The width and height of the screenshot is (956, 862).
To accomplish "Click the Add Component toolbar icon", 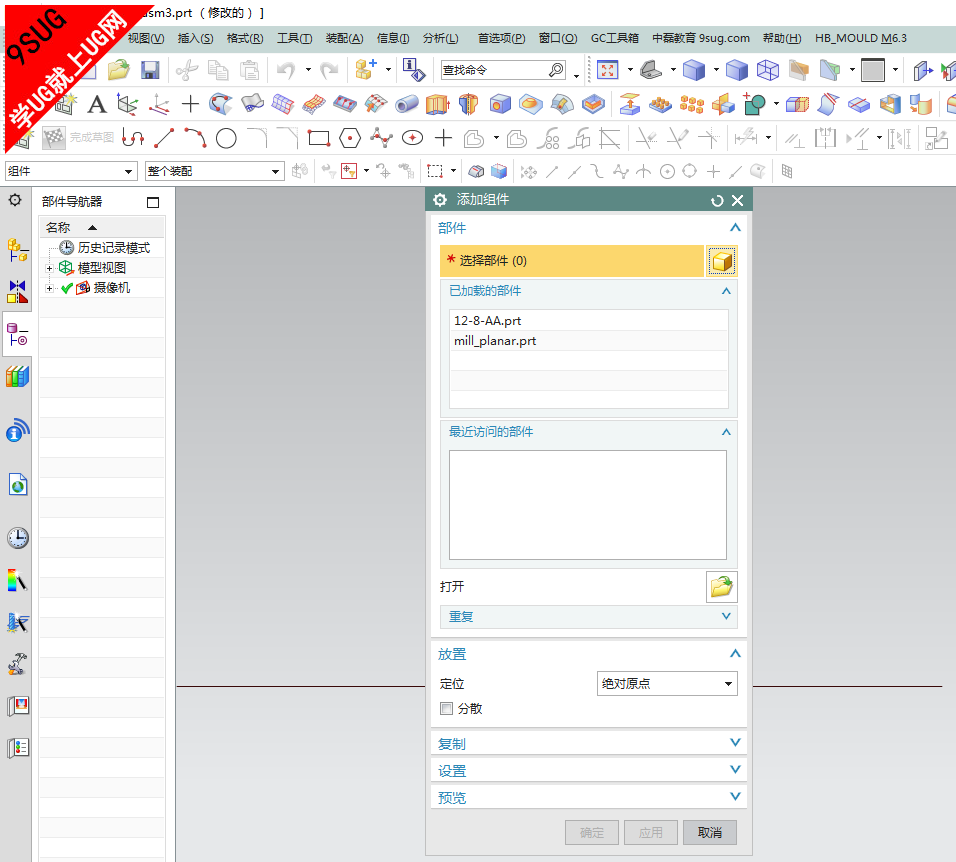I will pyautogui.click(x=366, y=69).
